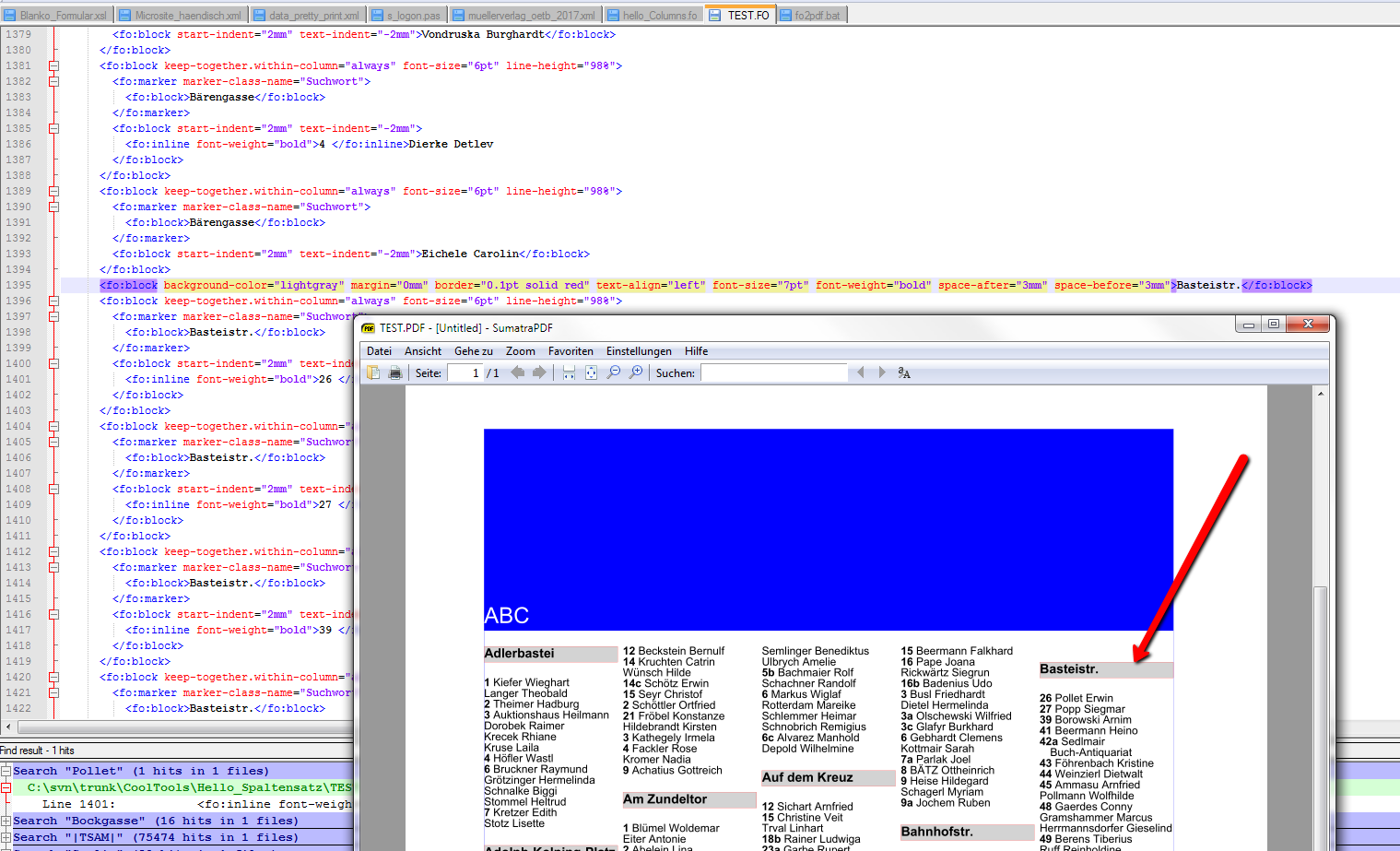Expand the Search "Bockgasse" result node
The image size is (1400, 851).
pyautogui.click(x=6, y=821)
